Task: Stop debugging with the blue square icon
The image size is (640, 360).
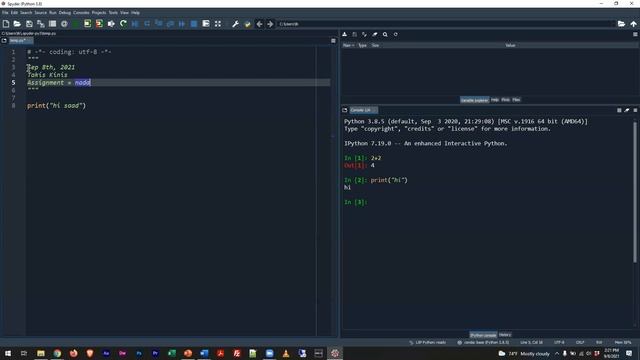Action: coord(194,24)
